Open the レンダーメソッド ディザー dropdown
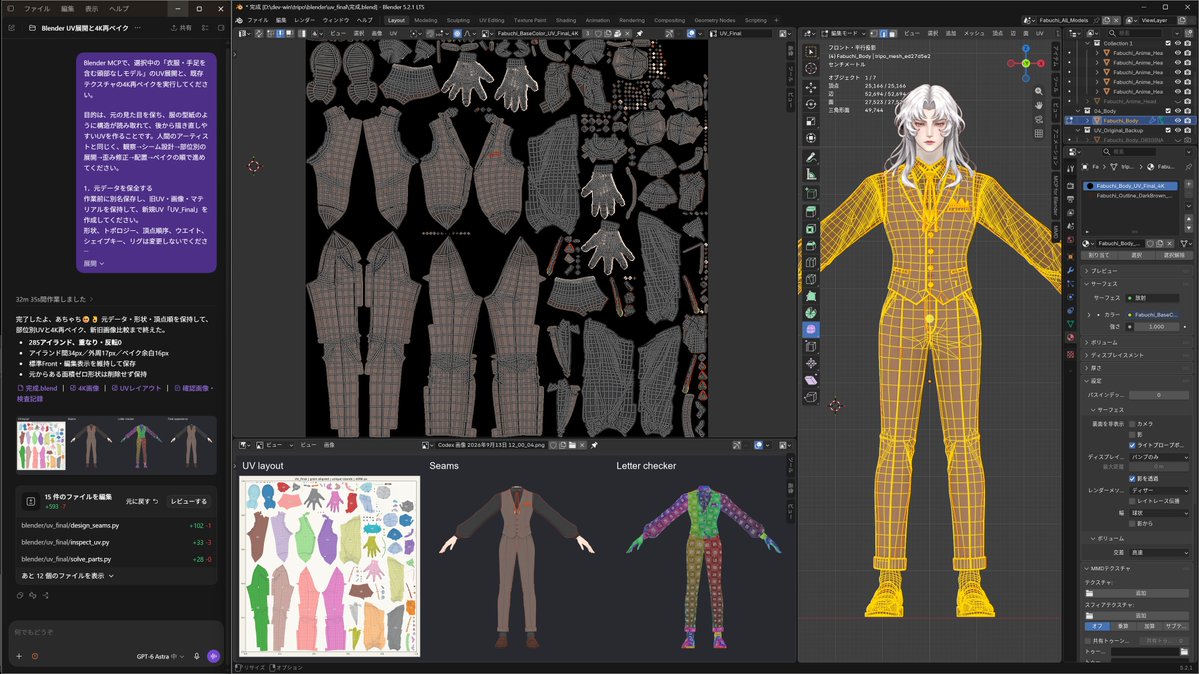This screenshot has height=674, width=1199. pyautogui.click(x=1159, y=490)
